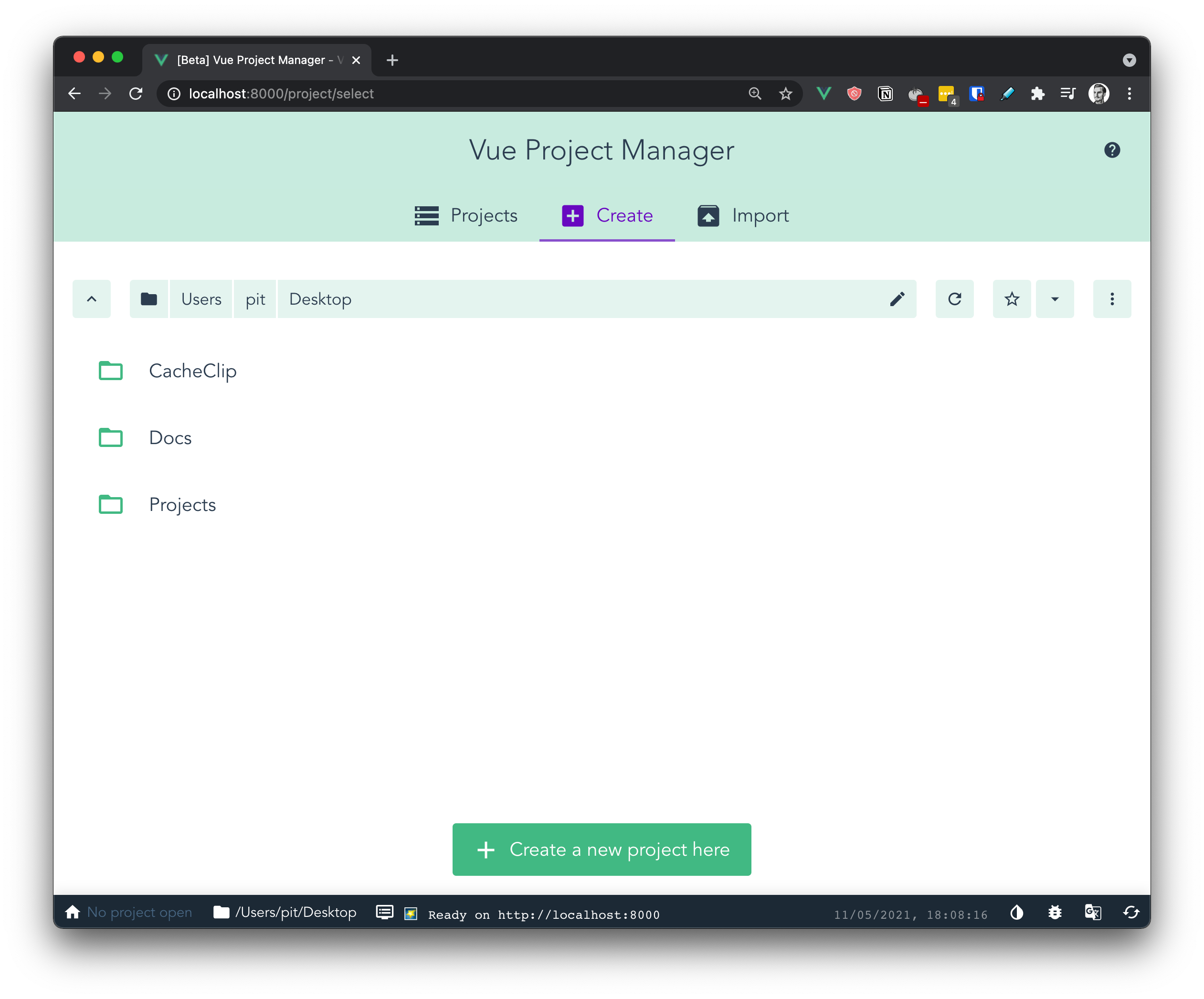Click the root folder icon in path bar
This screenshot has height=999, width=1204.
[x=149, y=299]
